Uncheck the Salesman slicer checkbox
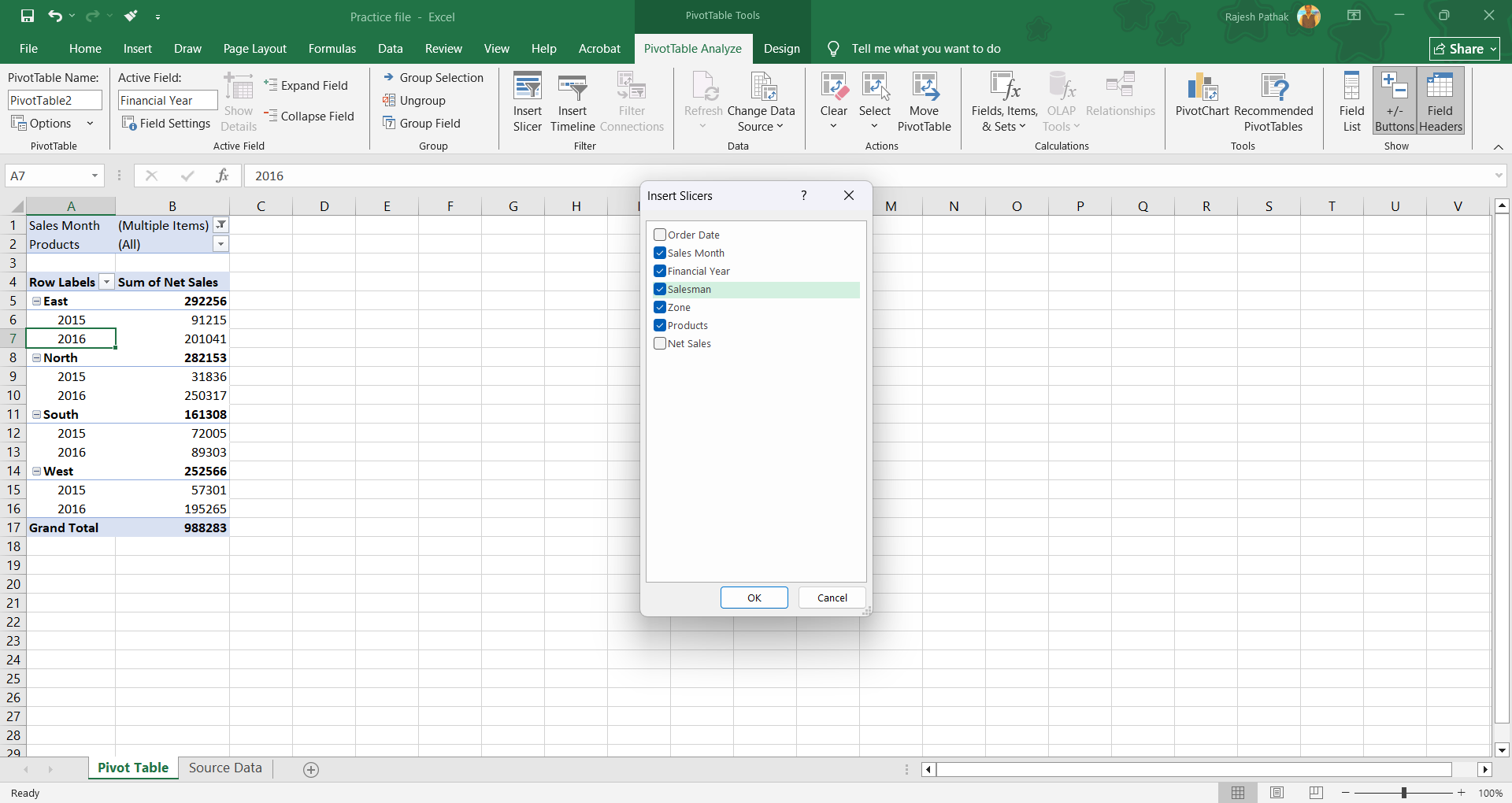The width and height of the screenshot is (1512, 803). coord(660,289)
